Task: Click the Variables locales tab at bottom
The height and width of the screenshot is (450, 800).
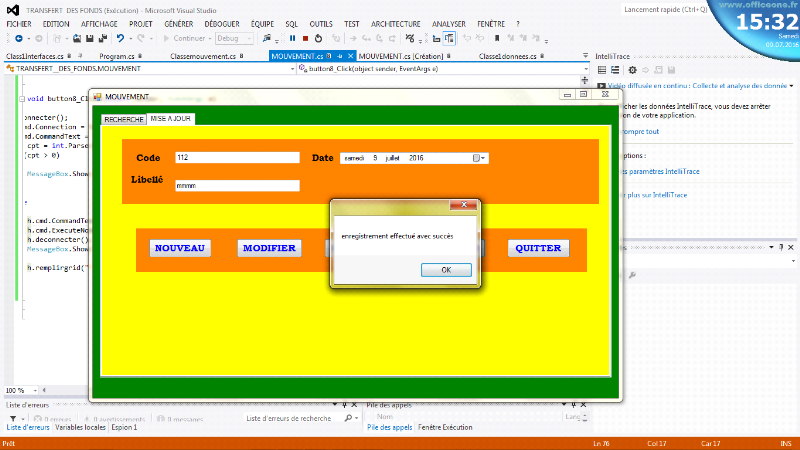Action: (81, 427)
